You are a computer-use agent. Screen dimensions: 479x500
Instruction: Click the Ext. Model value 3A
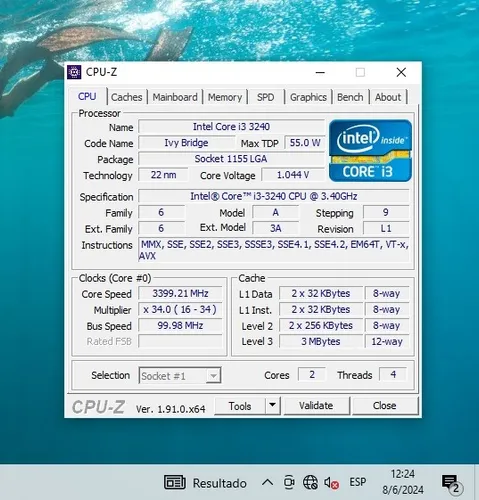pos(276,228)
